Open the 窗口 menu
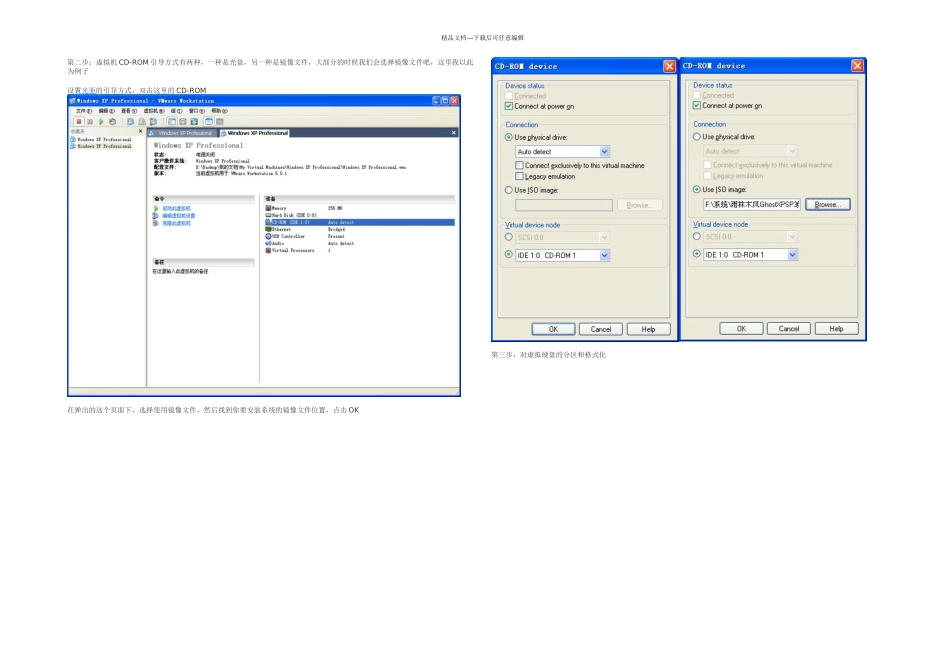 click(x=197, y=111)
